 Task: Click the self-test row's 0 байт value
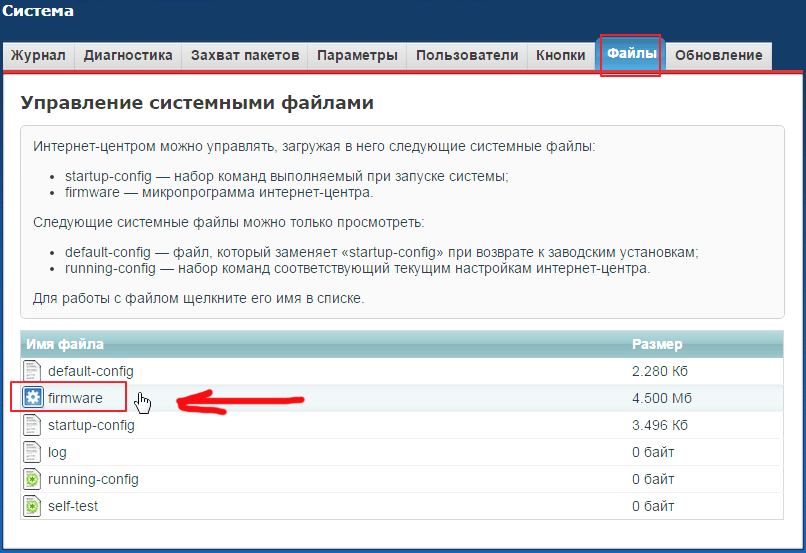(x=653, y=506)
